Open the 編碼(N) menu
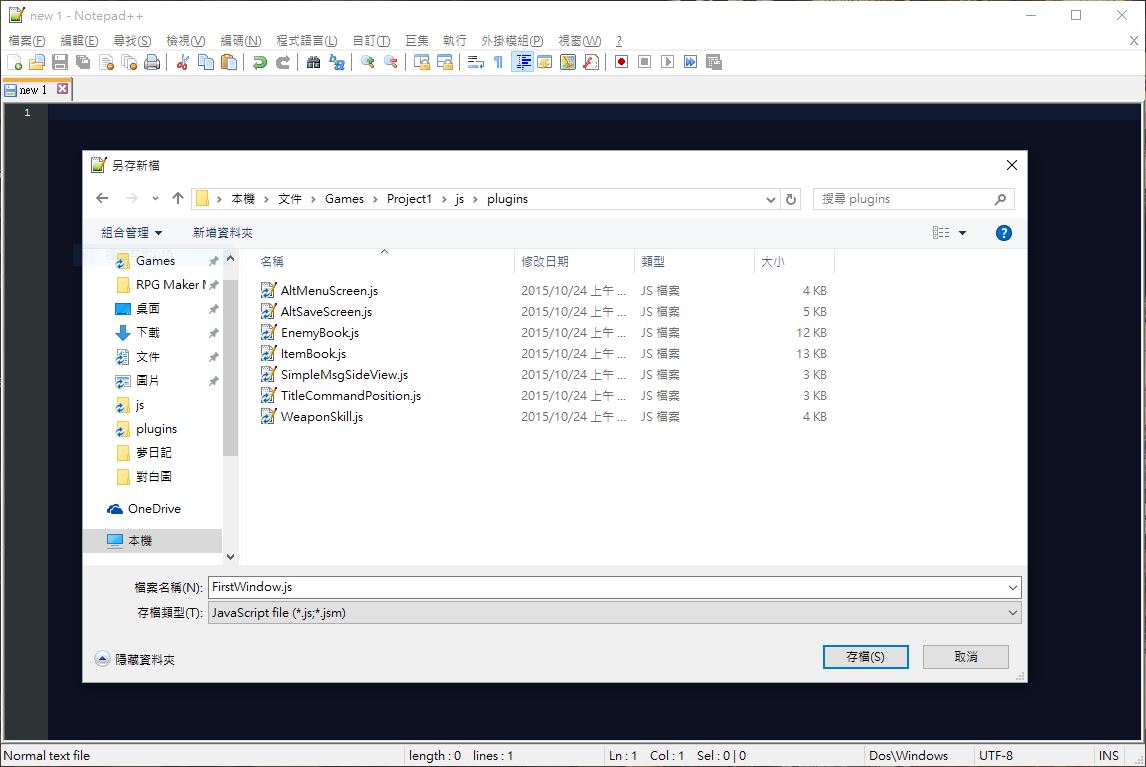The height and width of the screenshot is (767, 1146). tap(240, 41)
